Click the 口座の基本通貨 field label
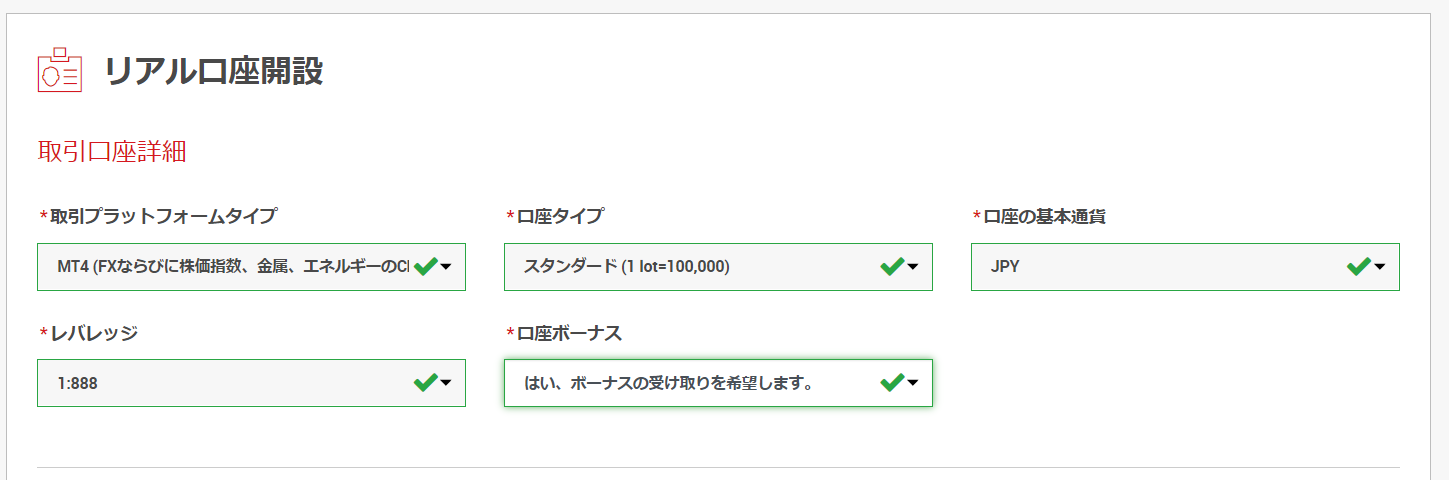The height and width of the screenshot is (480, 1449). click(1045, 216)
